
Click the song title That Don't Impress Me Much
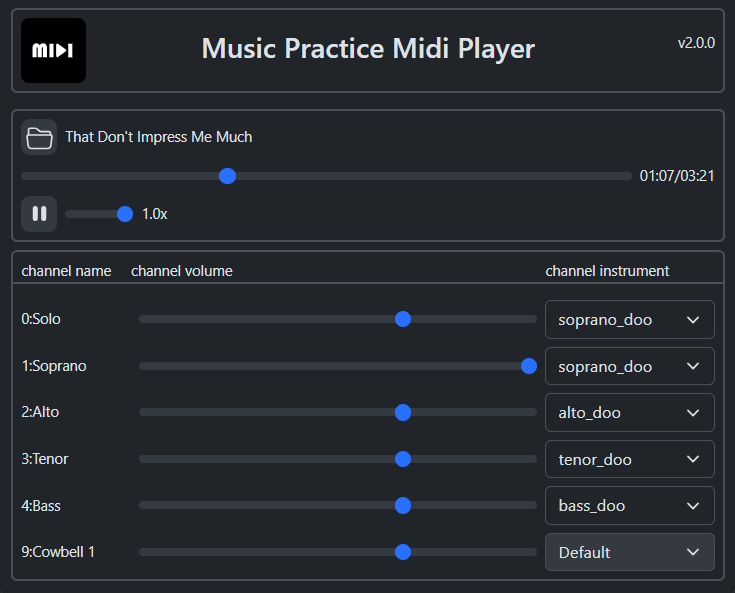tap(158, 137)
